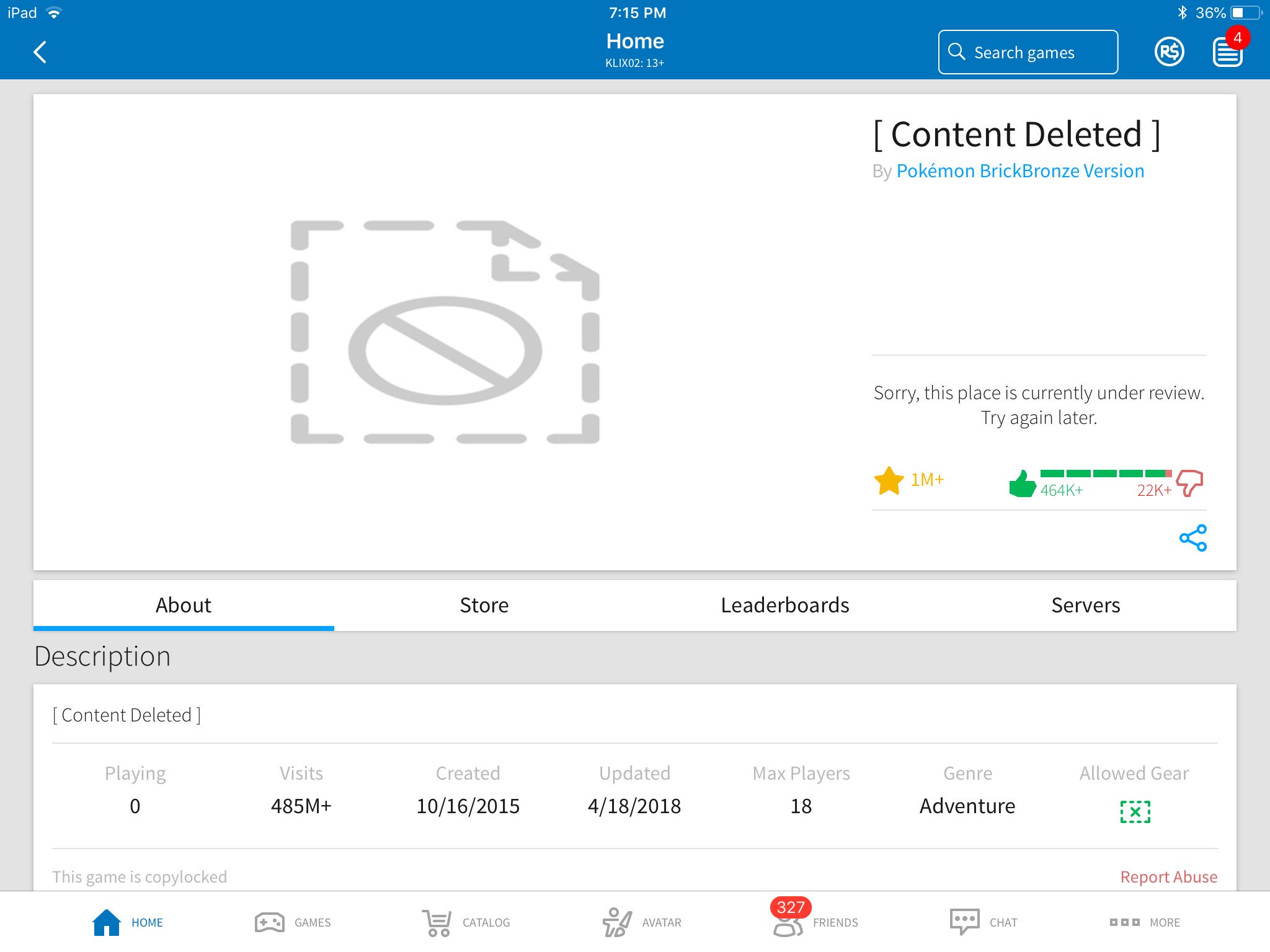The width and height of the screenshot is (1270, 952).
Task: Tap the Catalog shopping cart icon
Action: [x=437, y=923]
